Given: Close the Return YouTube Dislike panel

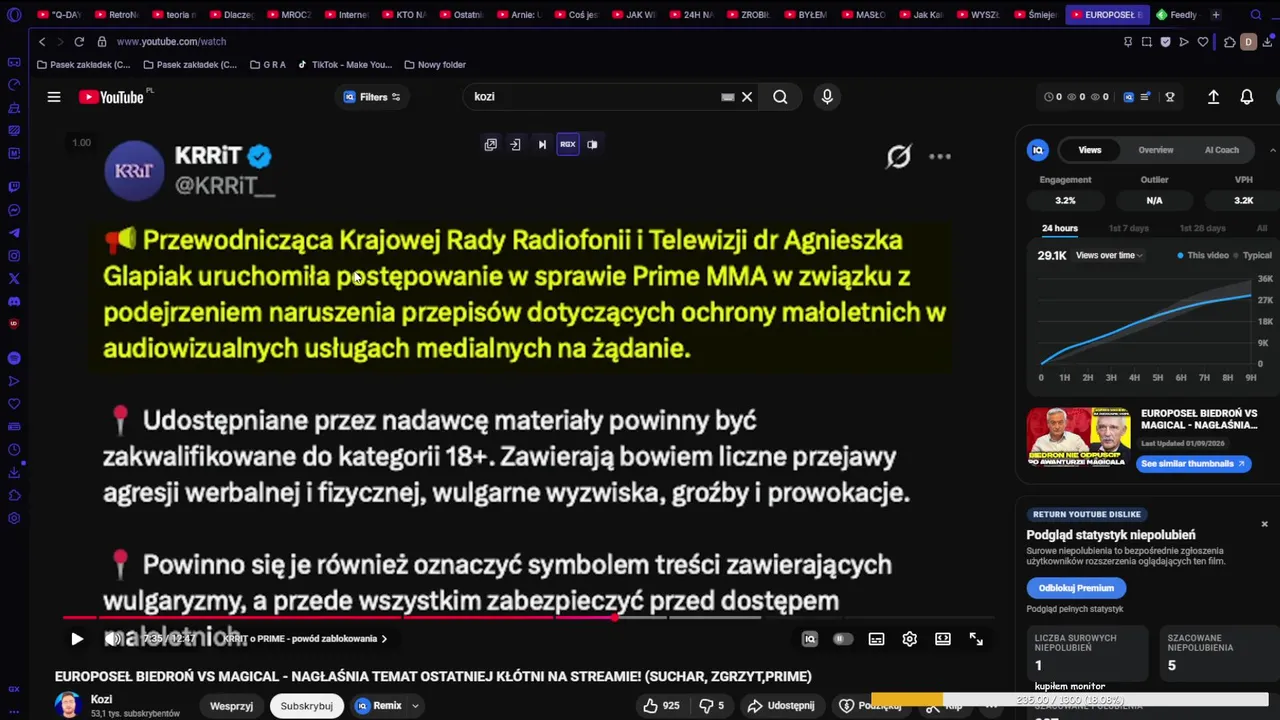Looking at the screenshot, I should click(x=1264, y=524).
